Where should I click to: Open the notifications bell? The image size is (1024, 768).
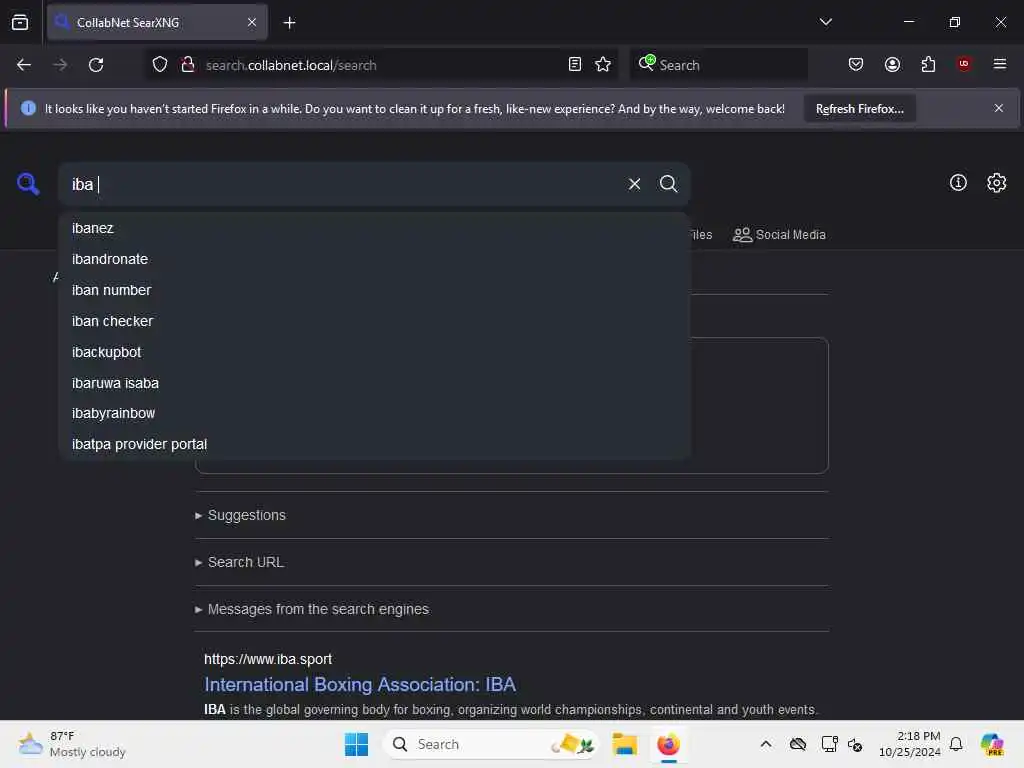pyautogui.click(x=956, y=744)
